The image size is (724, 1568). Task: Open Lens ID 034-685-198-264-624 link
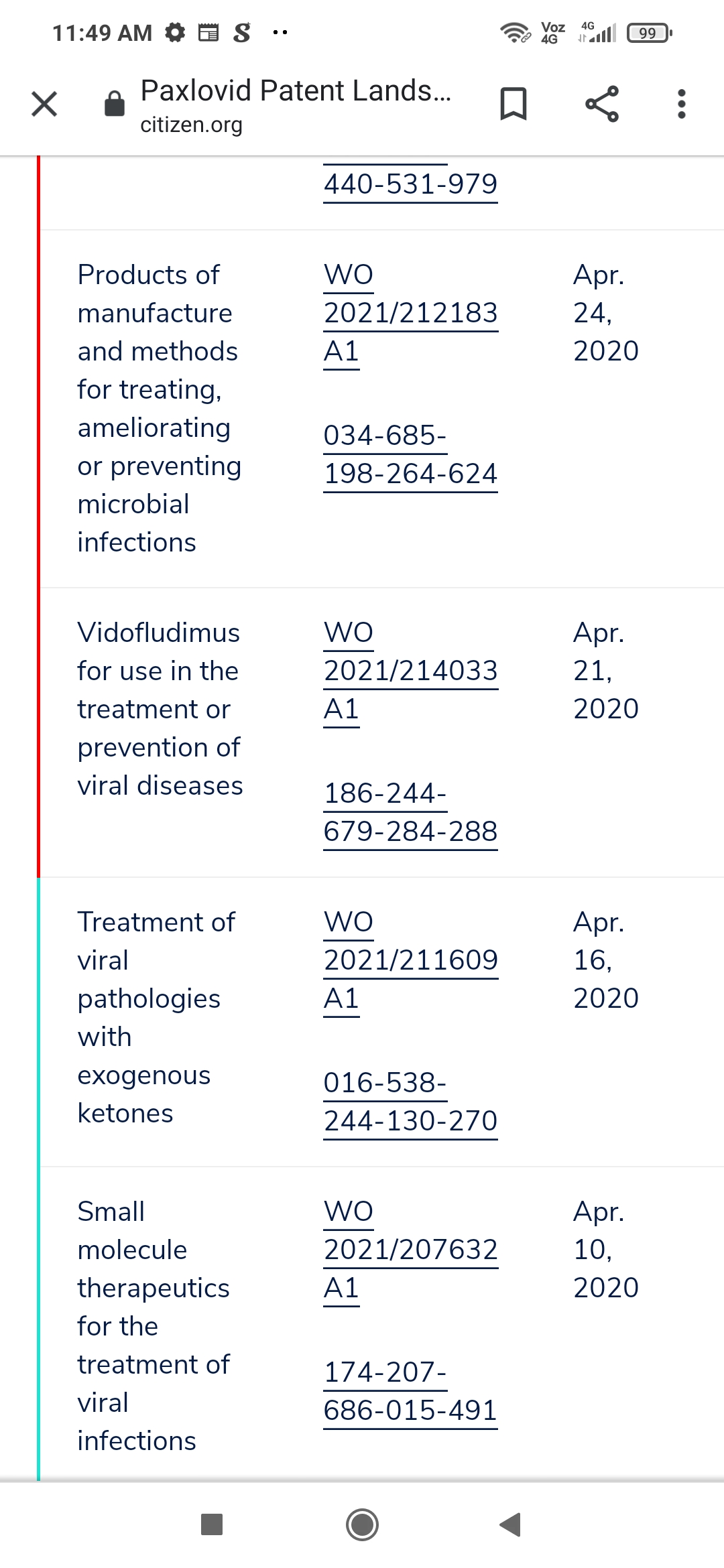pyautogui.click(x=410, y=455)
